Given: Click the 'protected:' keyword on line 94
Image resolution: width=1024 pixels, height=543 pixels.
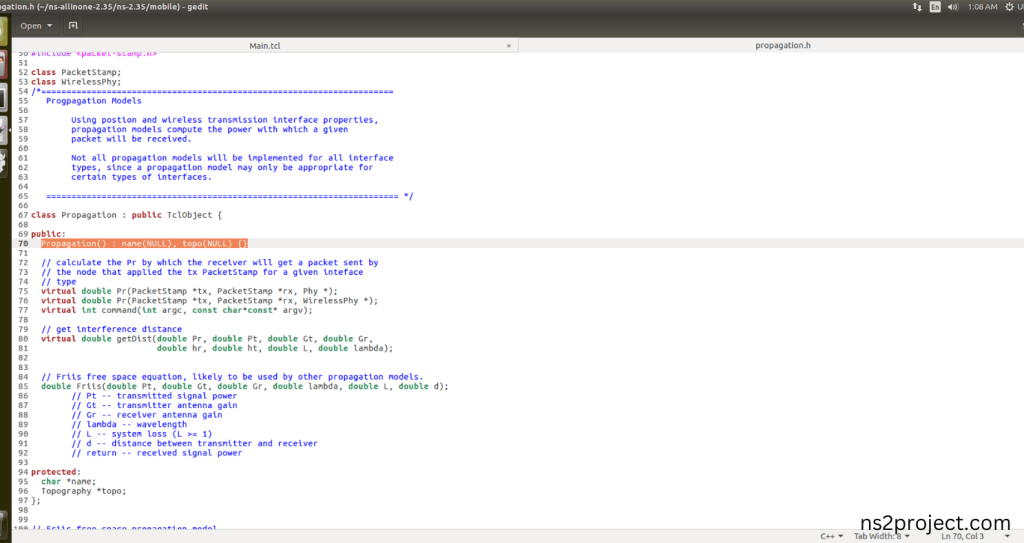Looking at the screenshot, I should pos(56,472).
